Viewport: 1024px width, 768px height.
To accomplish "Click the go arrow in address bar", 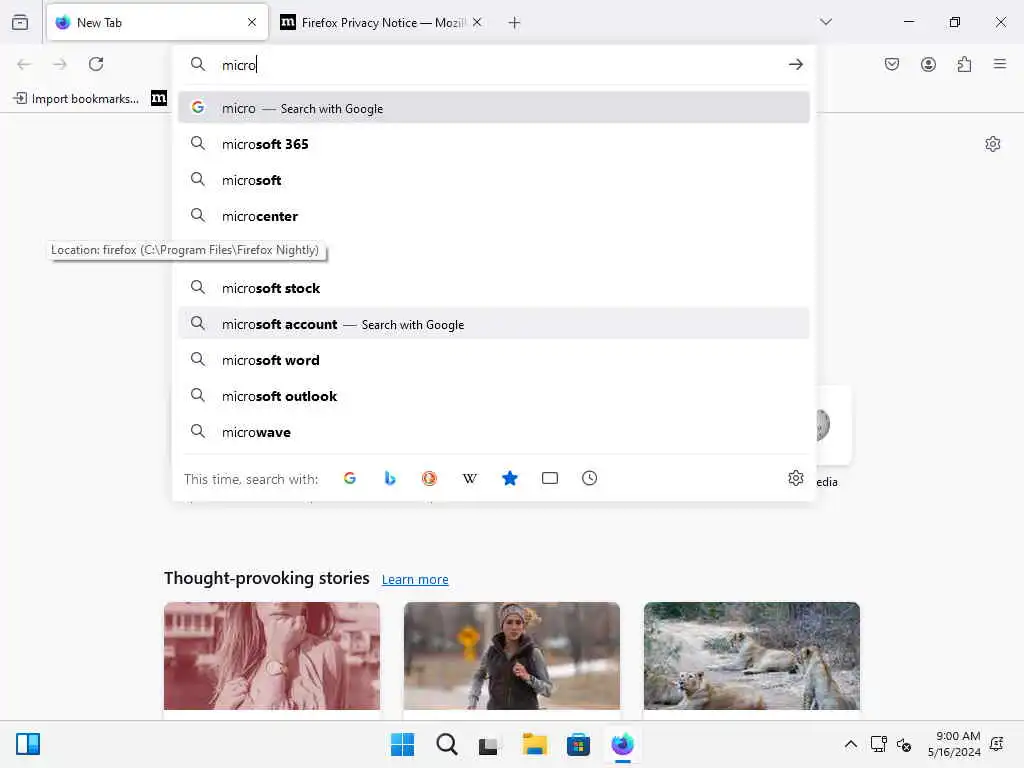I will [x=795, y=64].
